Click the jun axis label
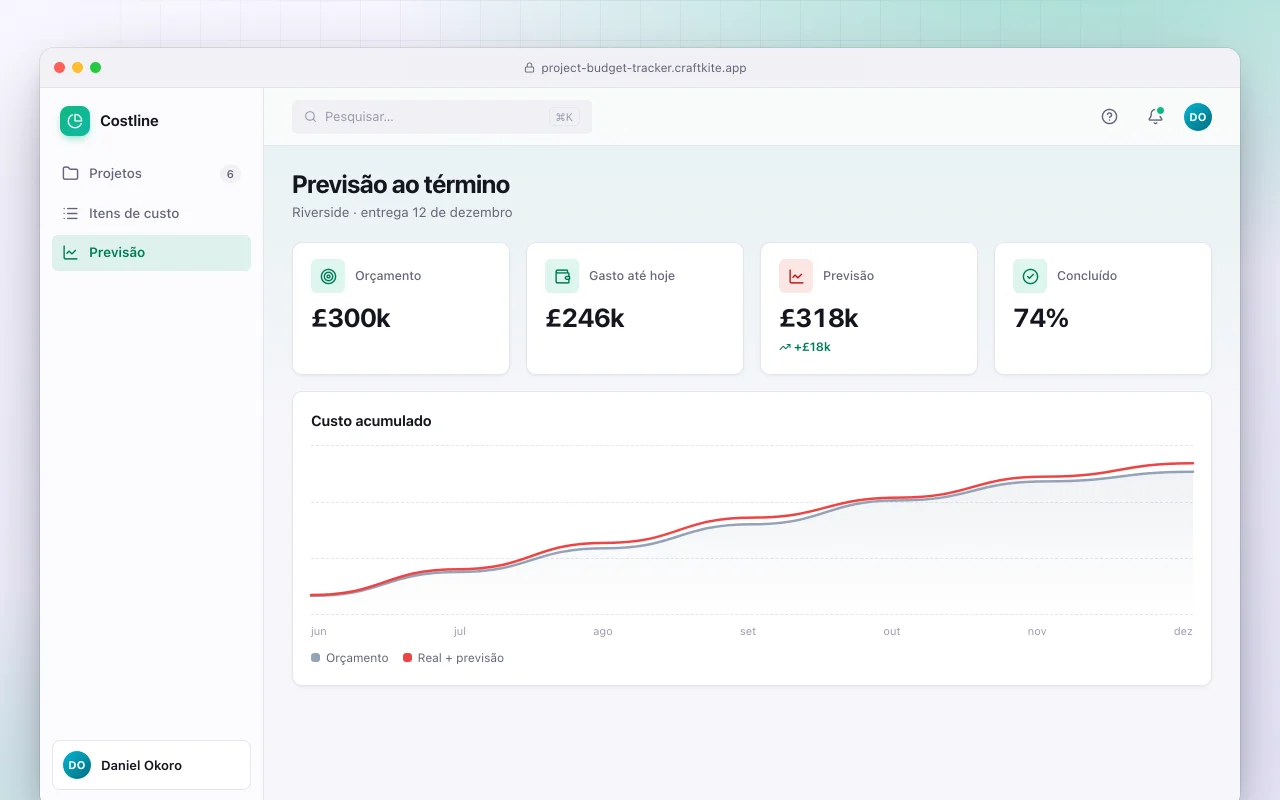 click(x=319, y=631)
